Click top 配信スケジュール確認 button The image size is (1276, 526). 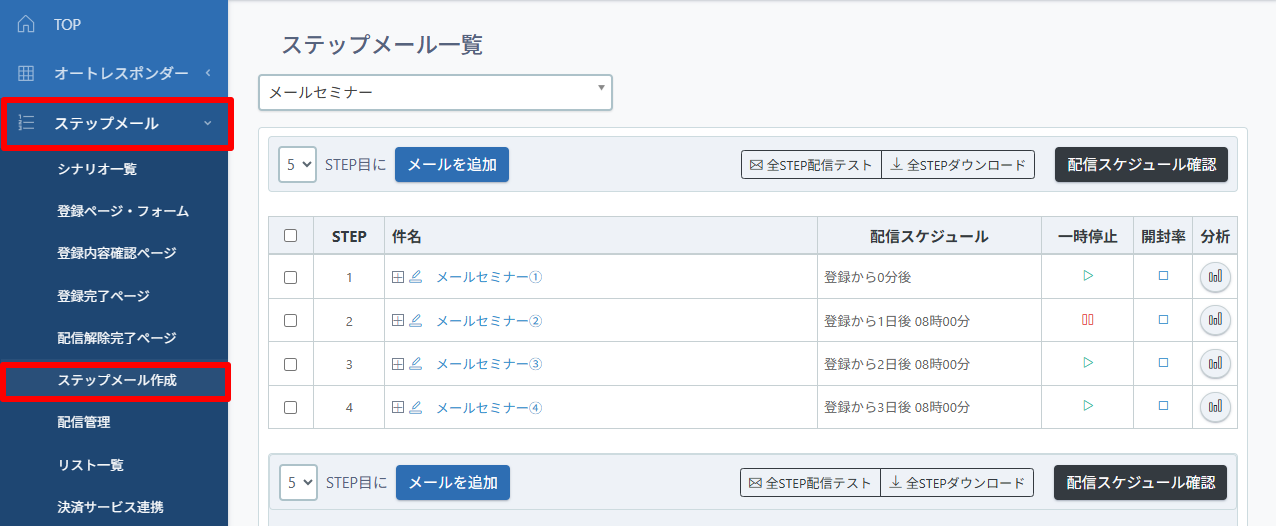1141,164
